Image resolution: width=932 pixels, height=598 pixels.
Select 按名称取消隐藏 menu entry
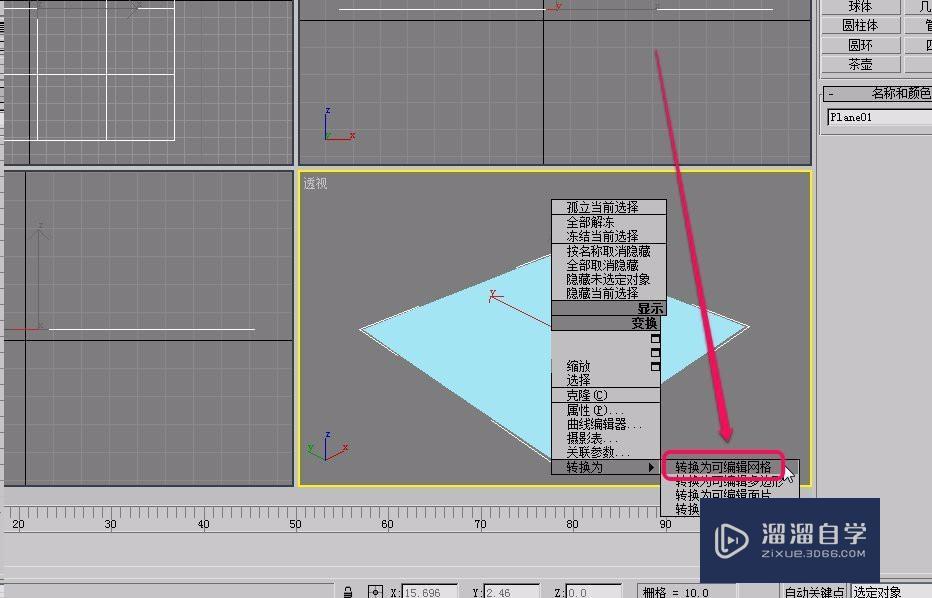pos(609,251)
